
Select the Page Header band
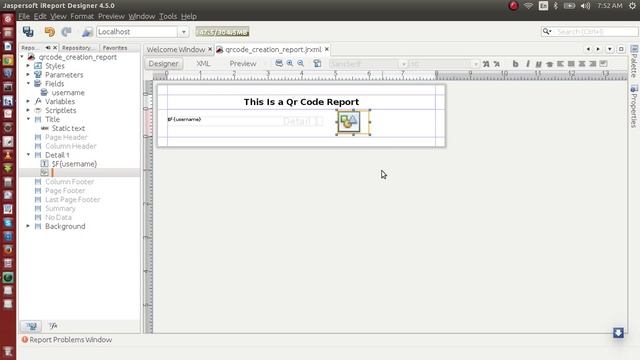click(66, 137)
